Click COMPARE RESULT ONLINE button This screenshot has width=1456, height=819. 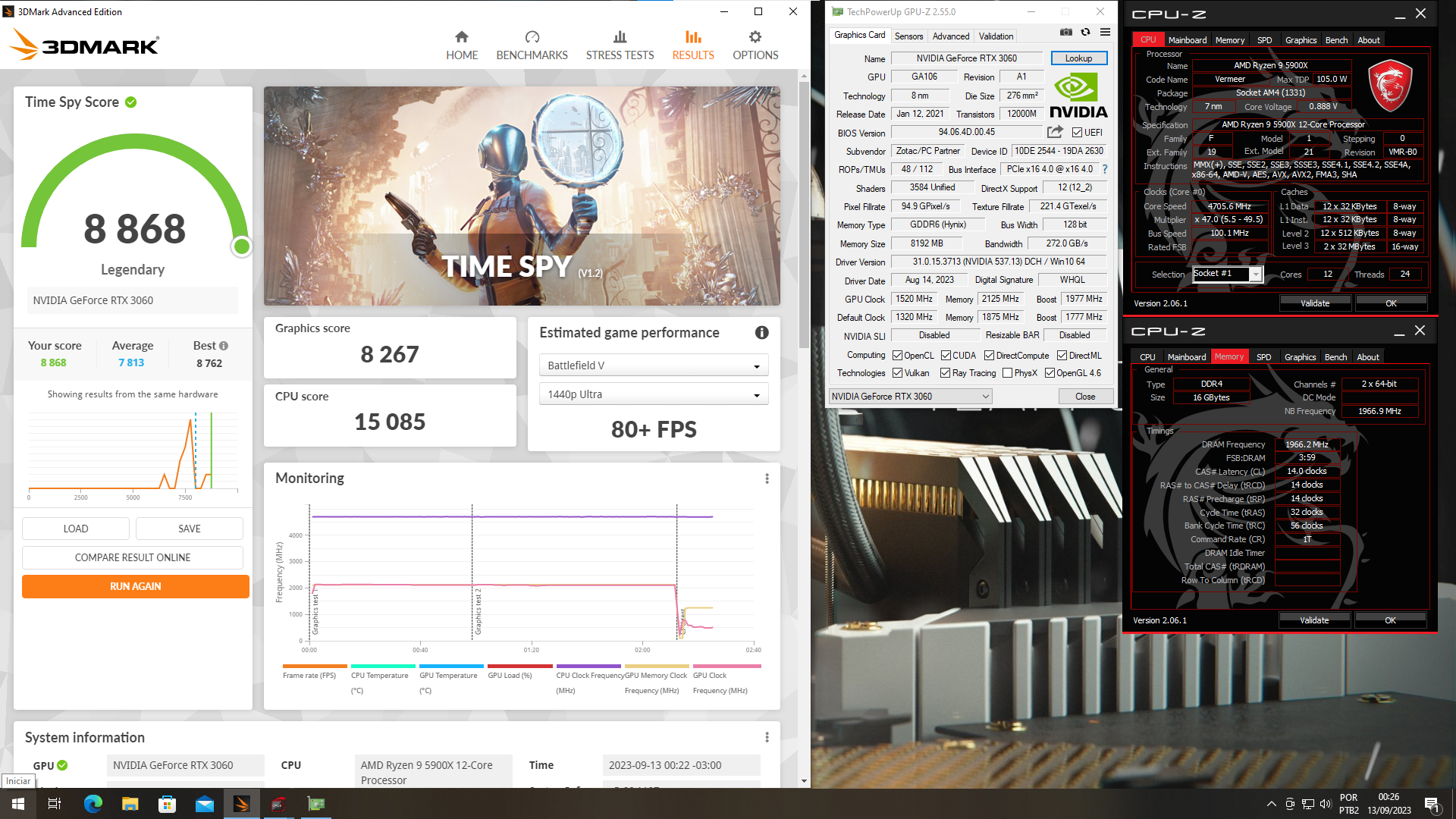(x=133, y=557)
